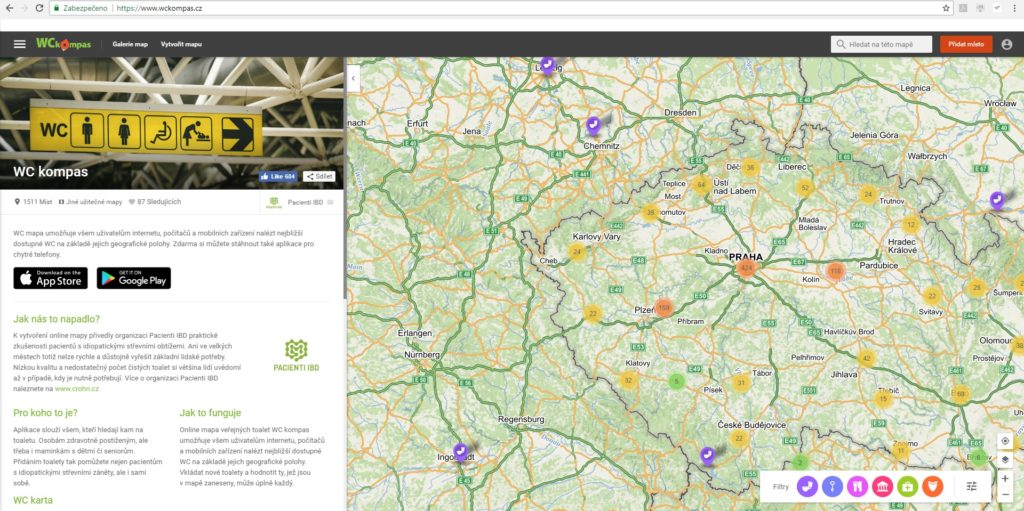Open the cluster of 11 at Znojmo
This screenshot has width=1024, height=511.
click(900, 451)
